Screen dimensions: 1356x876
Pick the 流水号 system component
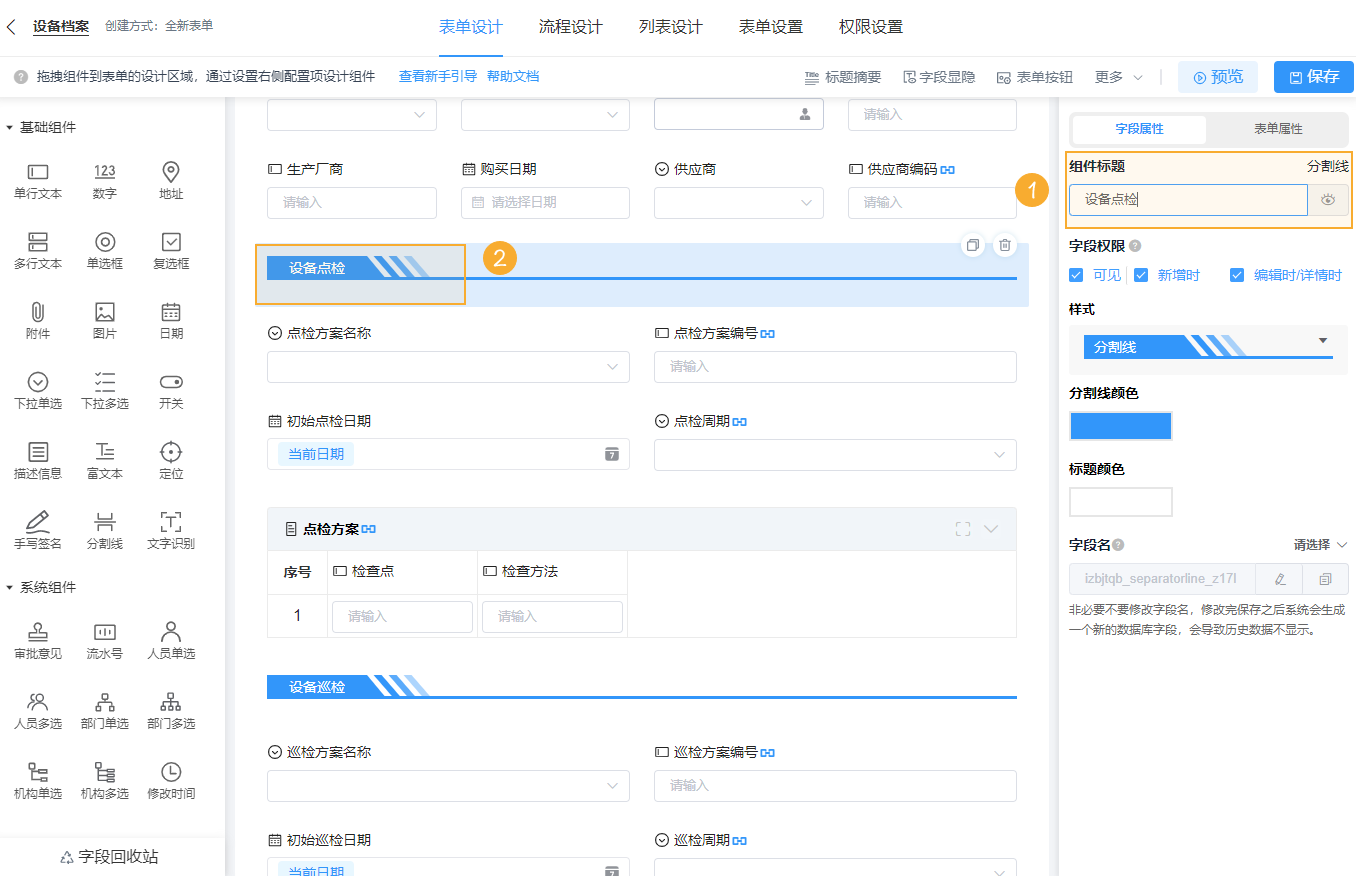pyautogui.click(x=104, y=640)
